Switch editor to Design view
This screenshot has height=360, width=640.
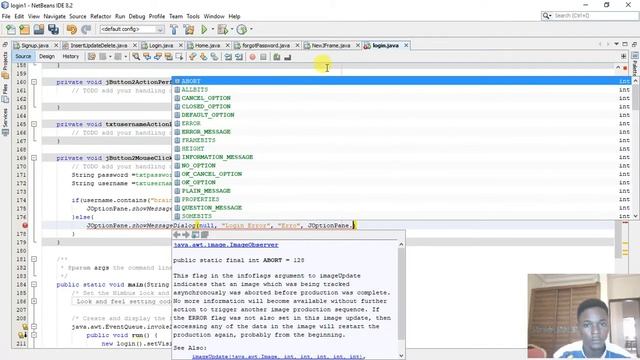point(47,56)
